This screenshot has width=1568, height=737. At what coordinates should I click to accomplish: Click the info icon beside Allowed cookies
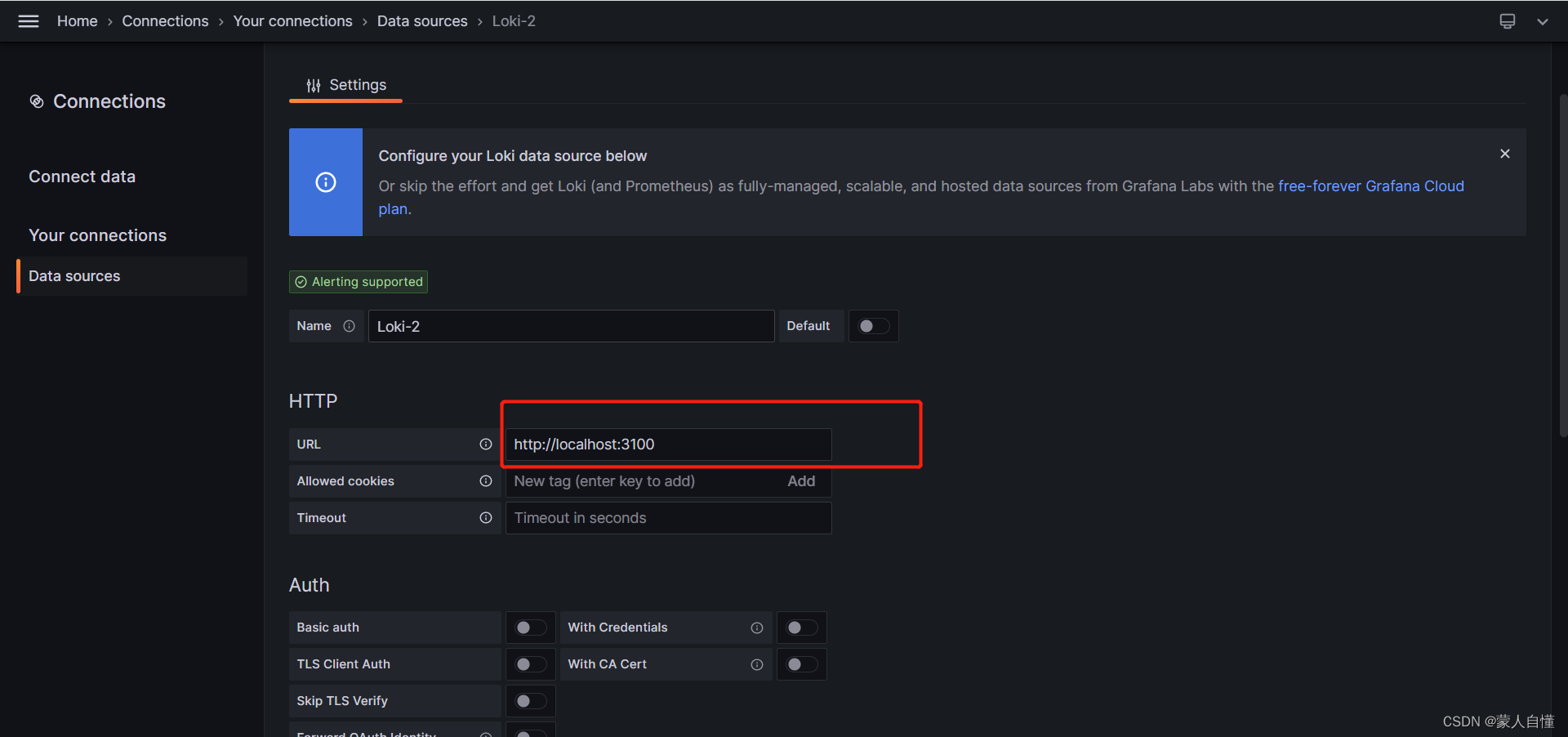tap(486, 481)
